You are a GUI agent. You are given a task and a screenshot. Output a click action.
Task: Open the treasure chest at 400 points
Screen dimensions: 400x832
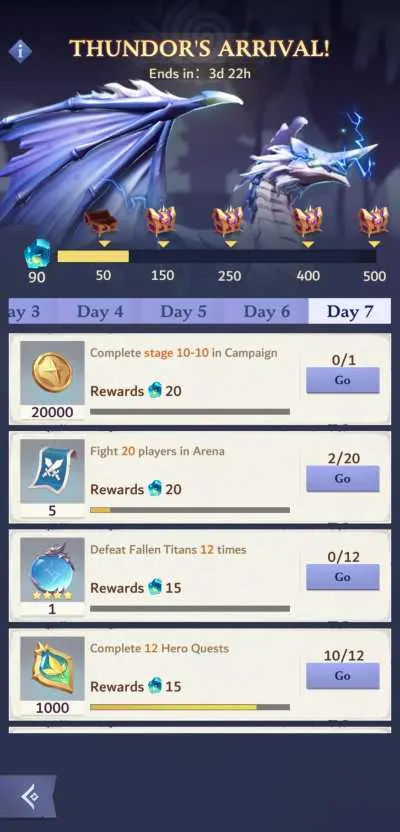[308, 221]
